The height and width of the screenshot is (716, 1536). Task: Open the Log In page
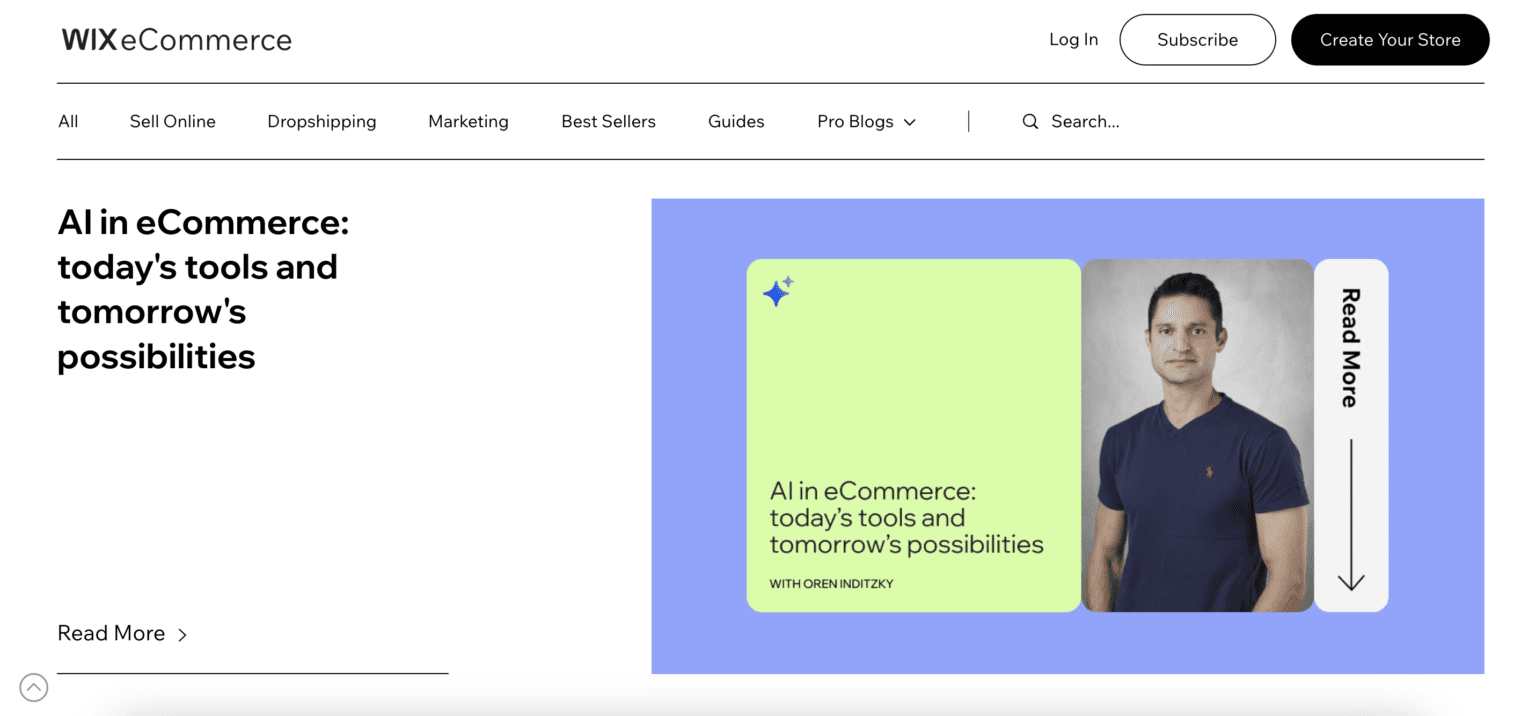(1073, 39)
